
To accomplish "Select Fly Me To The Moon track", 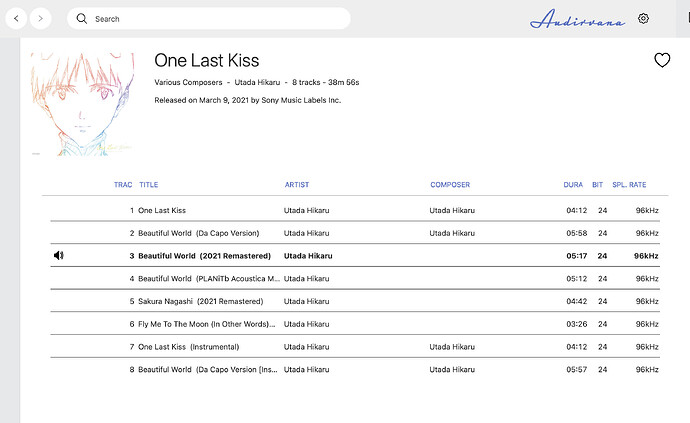I will 206,324.
